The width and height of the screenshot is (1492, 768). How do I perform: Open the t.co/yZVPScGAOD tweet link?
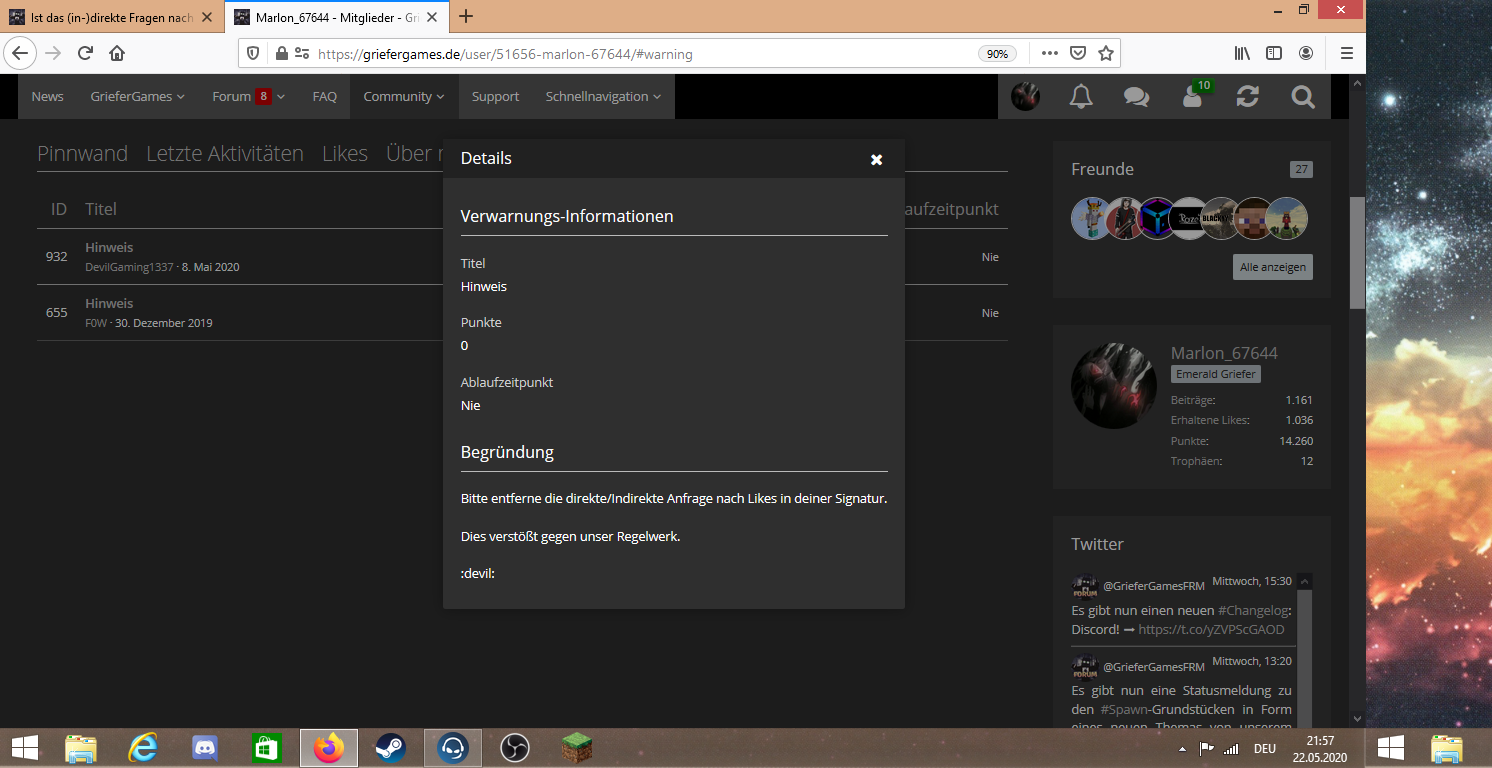[1211, 630]
